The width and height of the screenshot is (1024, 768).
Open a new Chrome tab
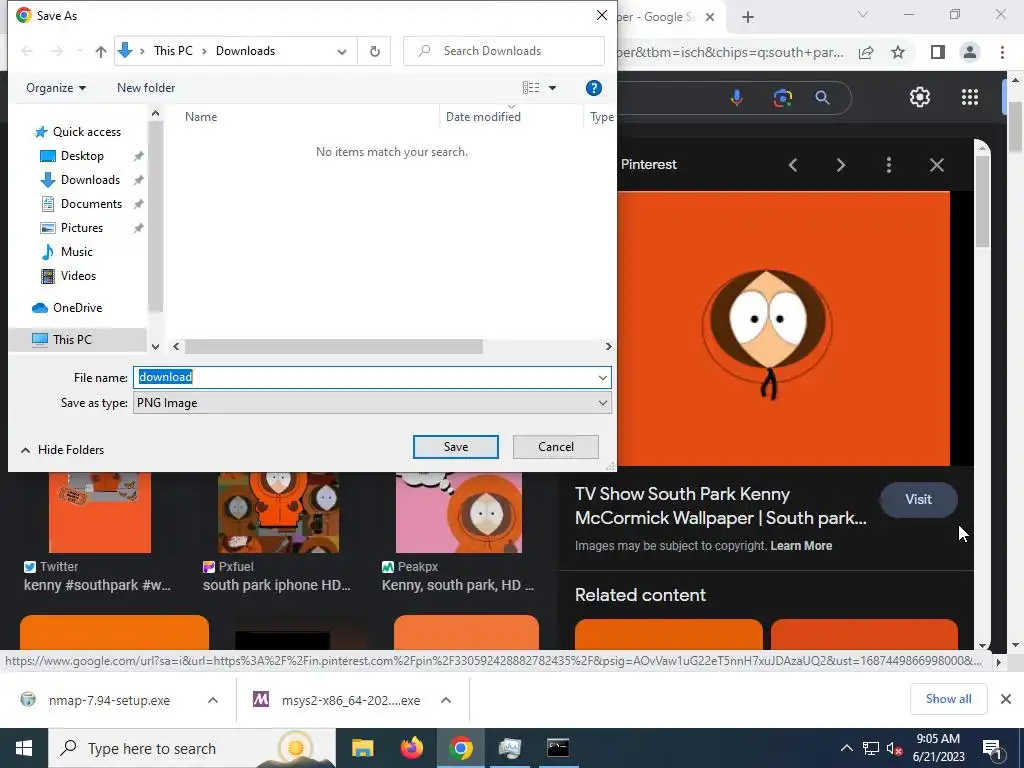coord(748,17)
